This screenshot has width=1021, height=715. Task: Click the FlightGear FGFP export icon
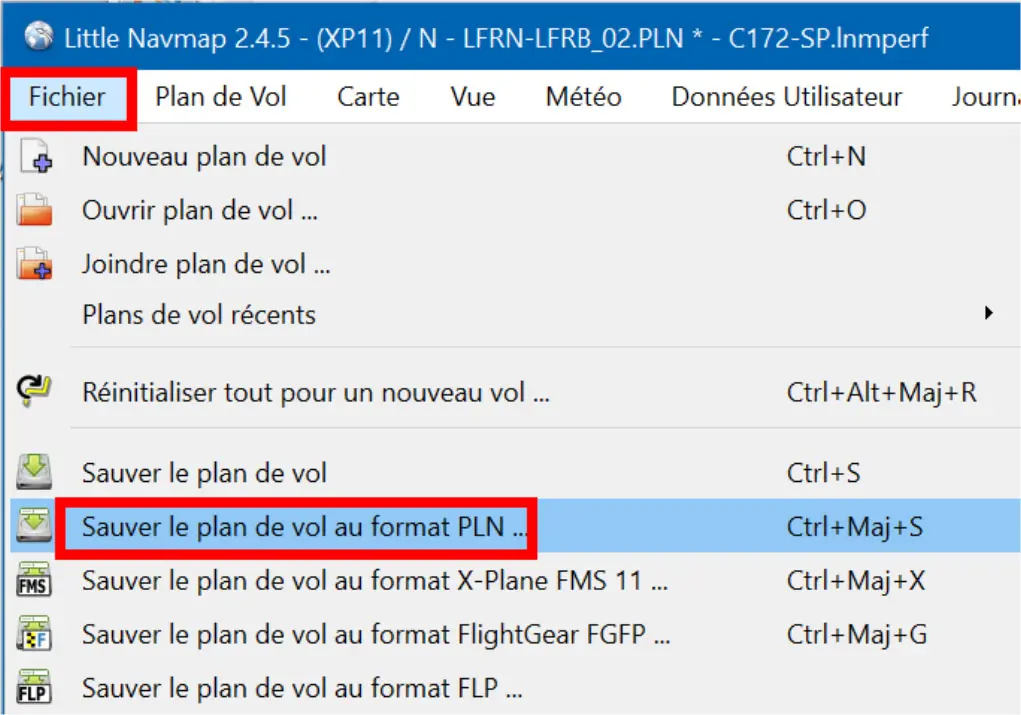[33, 634]
